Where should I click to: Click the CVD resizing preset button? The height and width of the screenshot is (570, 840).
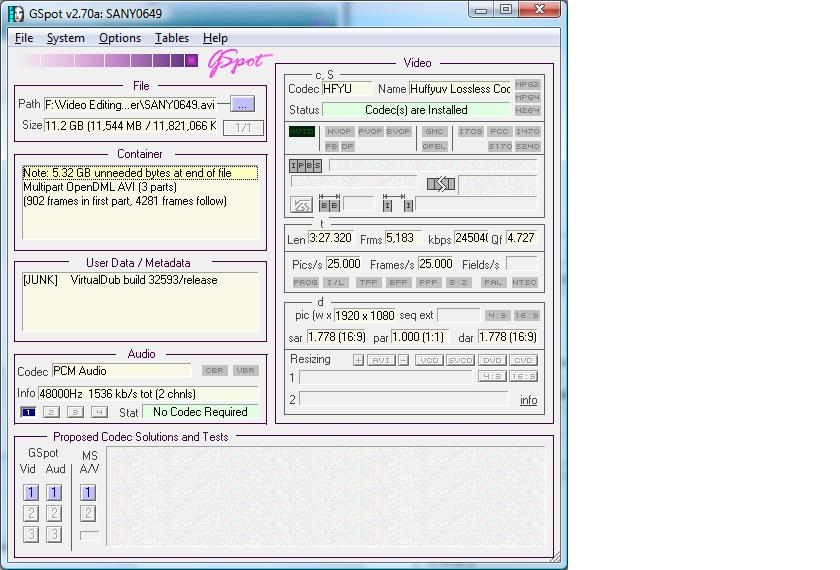coord(523,361)
